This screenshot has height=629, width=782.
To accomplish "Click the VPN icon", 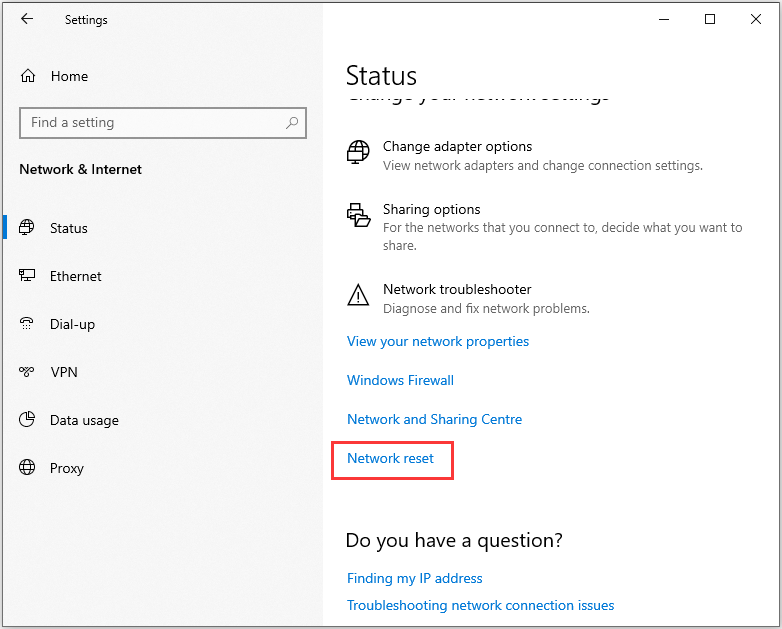I will pyautogui.click(x=28, y=372).
